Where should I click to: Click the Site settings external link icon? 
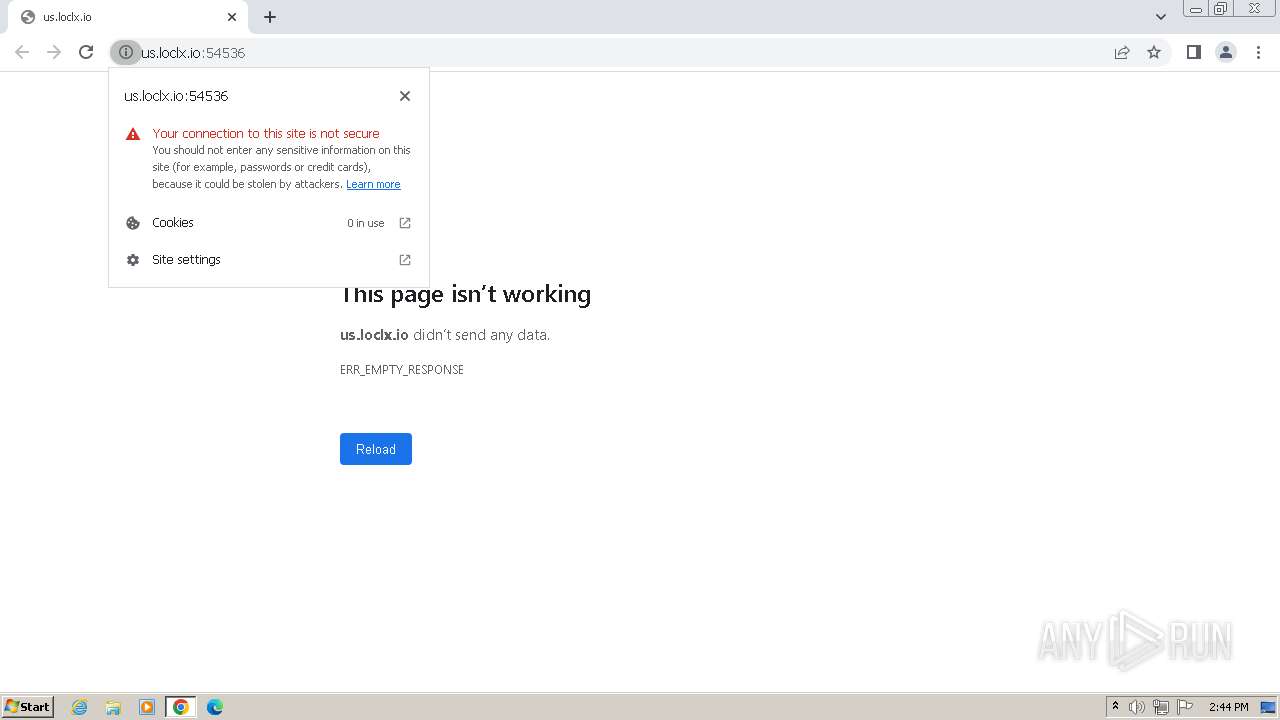pyautogui.click(x=405, y=260)
